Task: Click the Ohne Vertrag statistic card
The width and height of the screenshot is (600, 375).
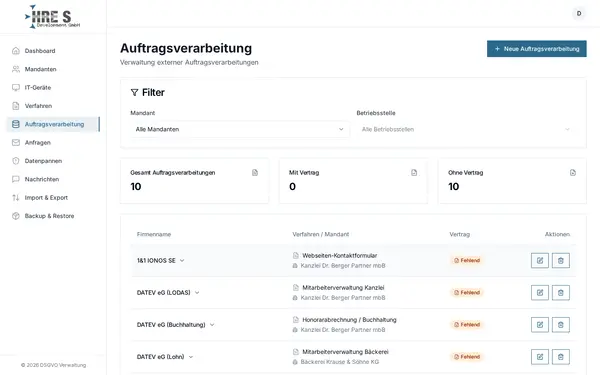Action: coord(512,181)
